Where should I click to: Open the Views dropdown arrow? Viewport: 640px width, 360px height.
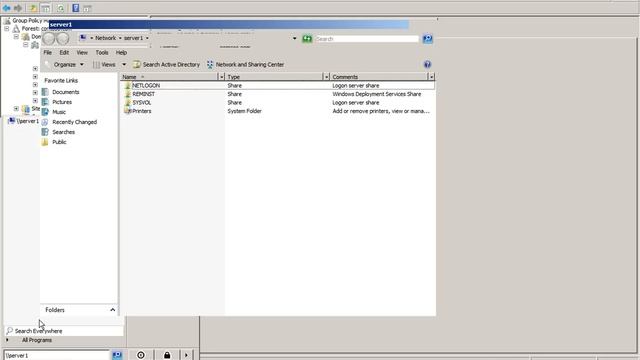[124, 64]
